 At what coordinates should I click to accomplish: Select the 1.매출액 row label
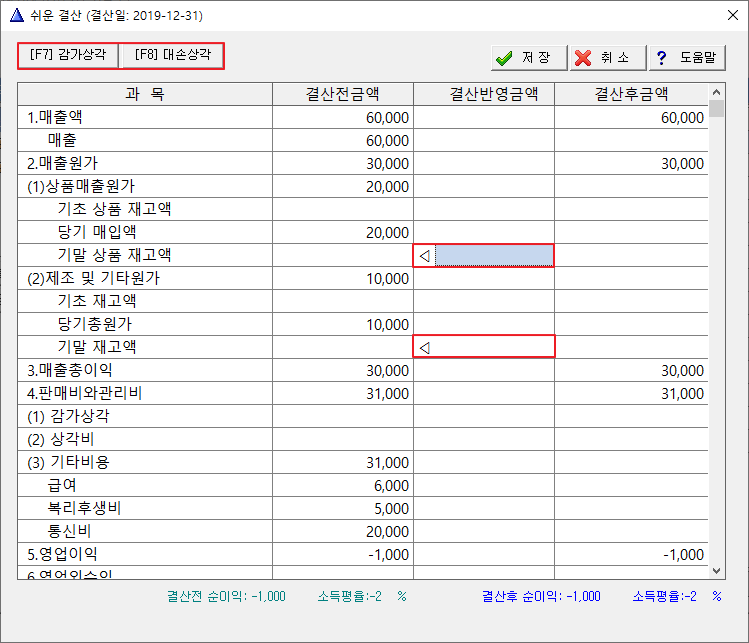click(x=54, y=117)
